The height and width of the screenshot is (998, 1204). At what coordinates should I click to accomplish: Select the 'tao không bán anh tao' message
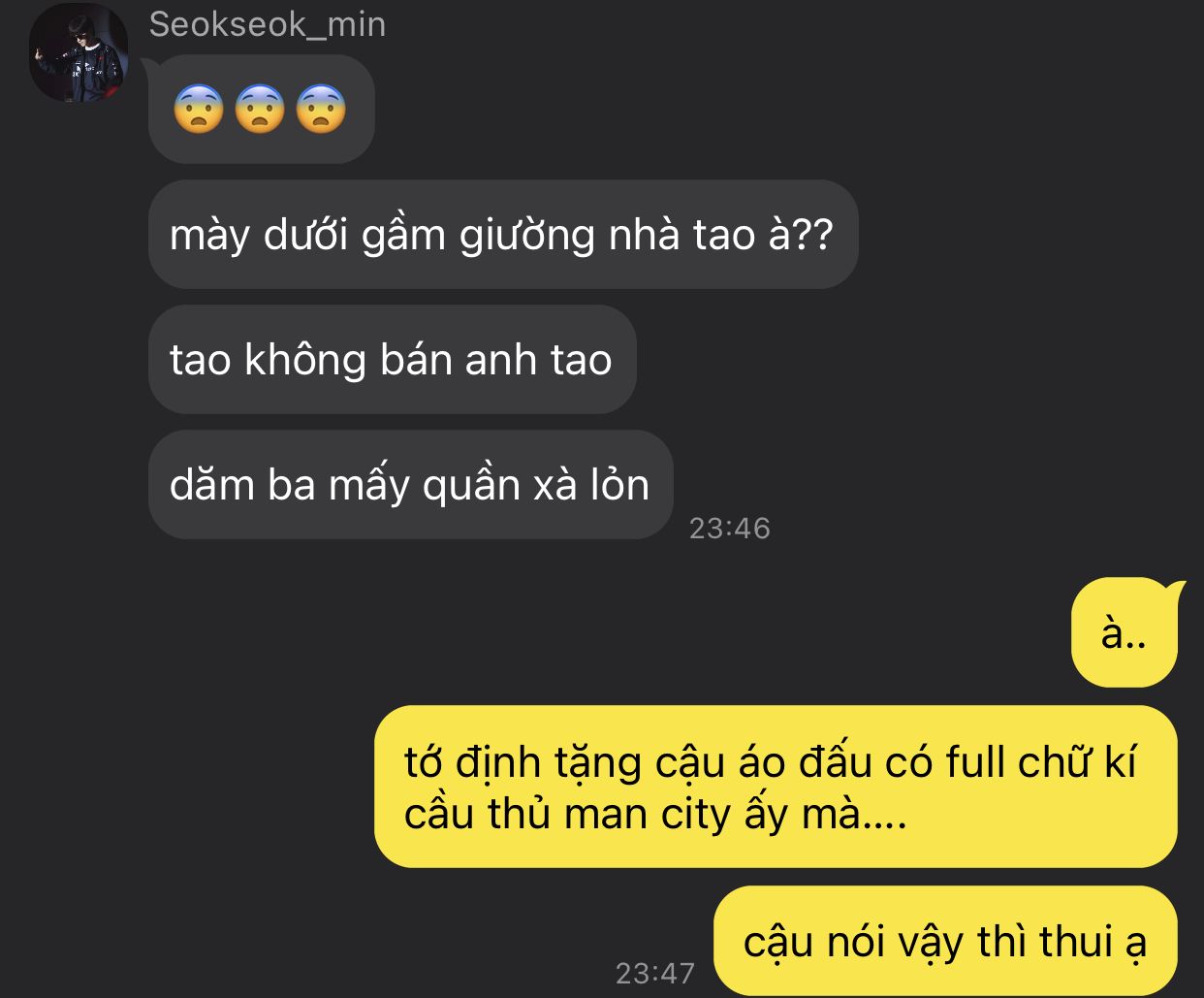point(392,360)
